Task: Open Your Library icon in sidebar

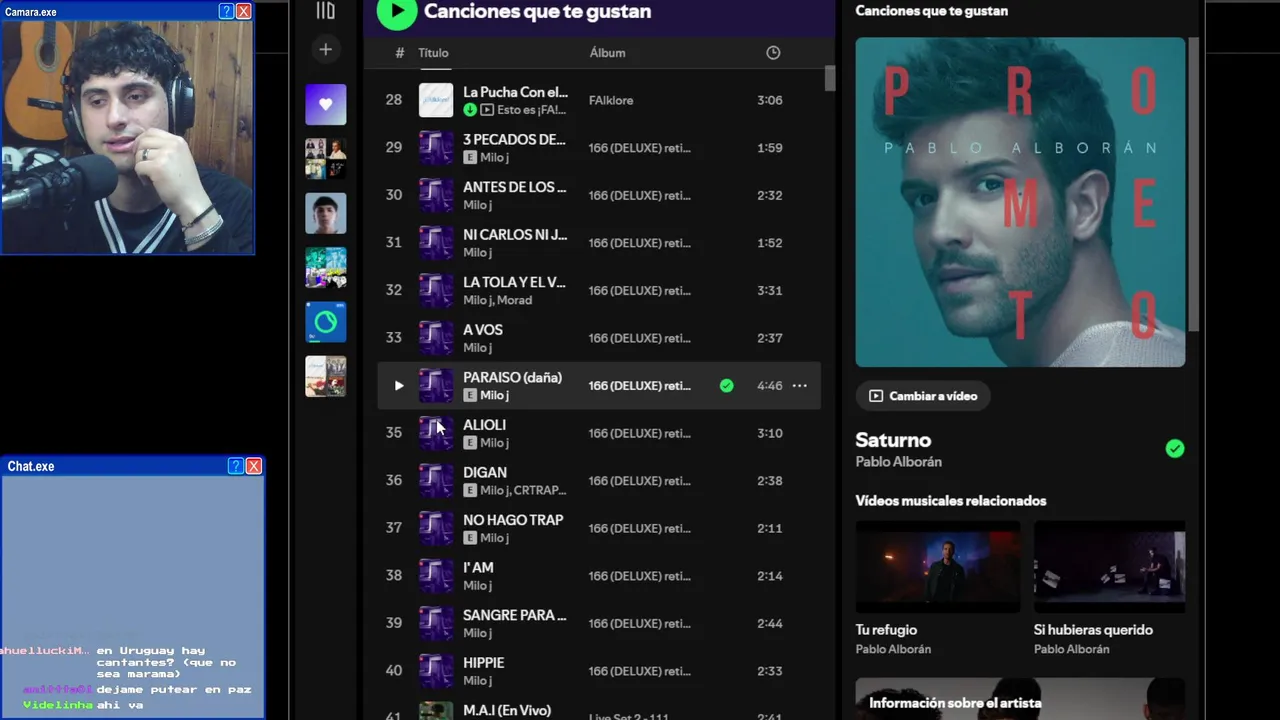Action: pos(325,11)
